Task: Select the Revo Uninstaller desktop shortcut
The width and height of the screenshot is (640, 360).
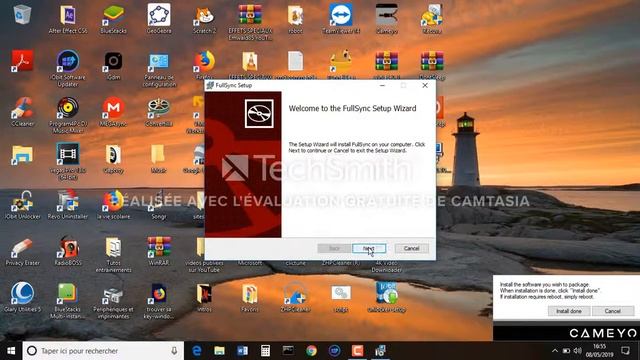Action: pyautogui.click(x=68, y=205)
